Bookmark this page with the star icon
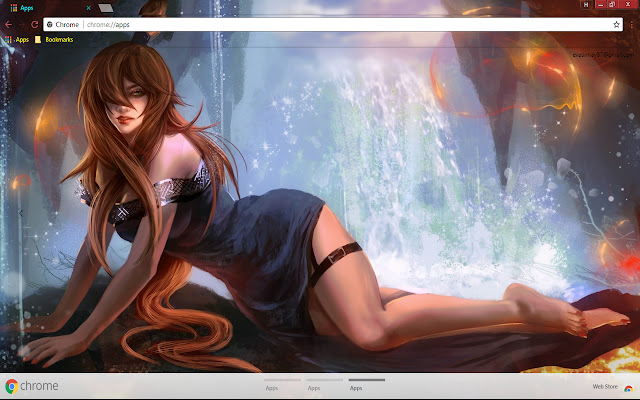Screen dimensions: 640x400 click(x=616, y=24)
